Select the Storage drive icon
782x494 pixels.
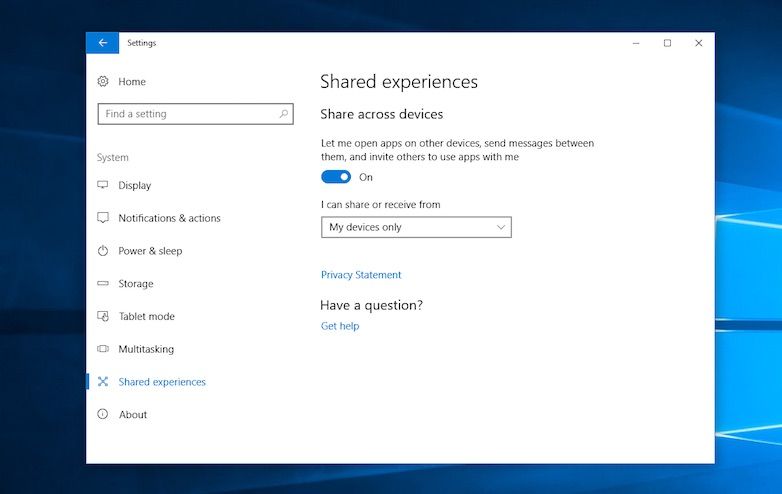(103, 283)
